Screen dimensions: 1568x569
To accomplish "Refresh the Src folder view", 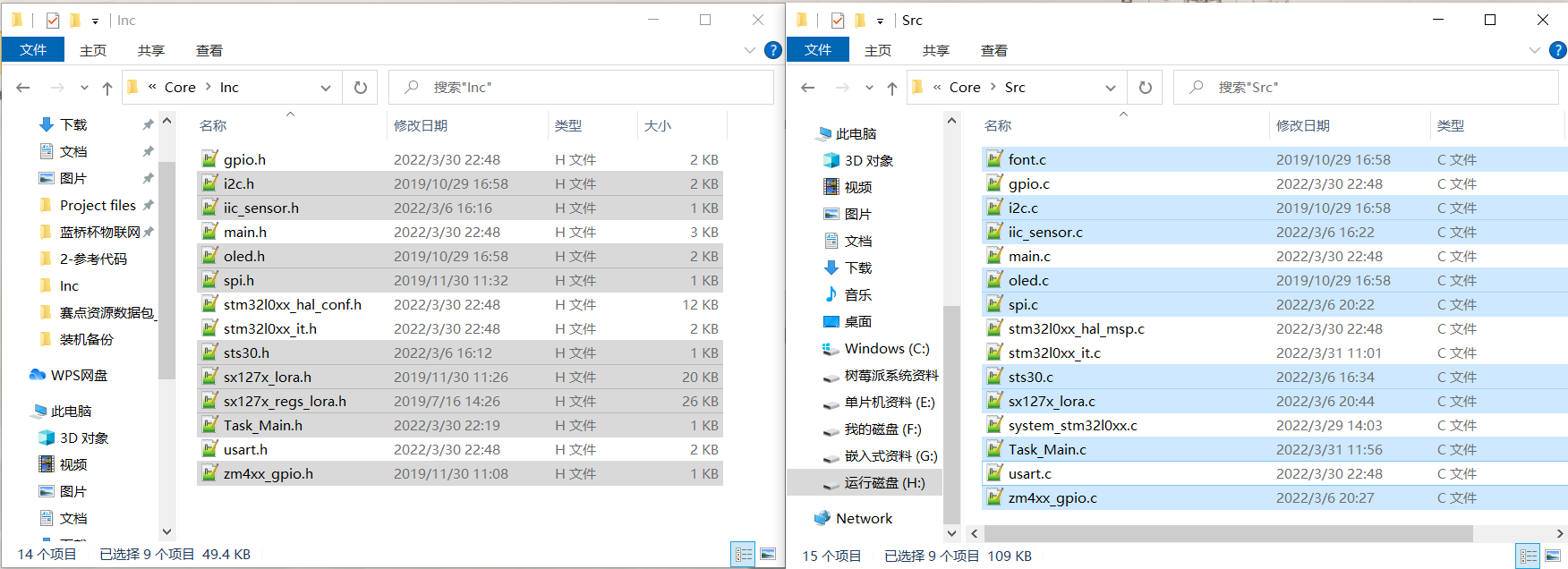I will pyautogui.click(x=1146, y=88).
